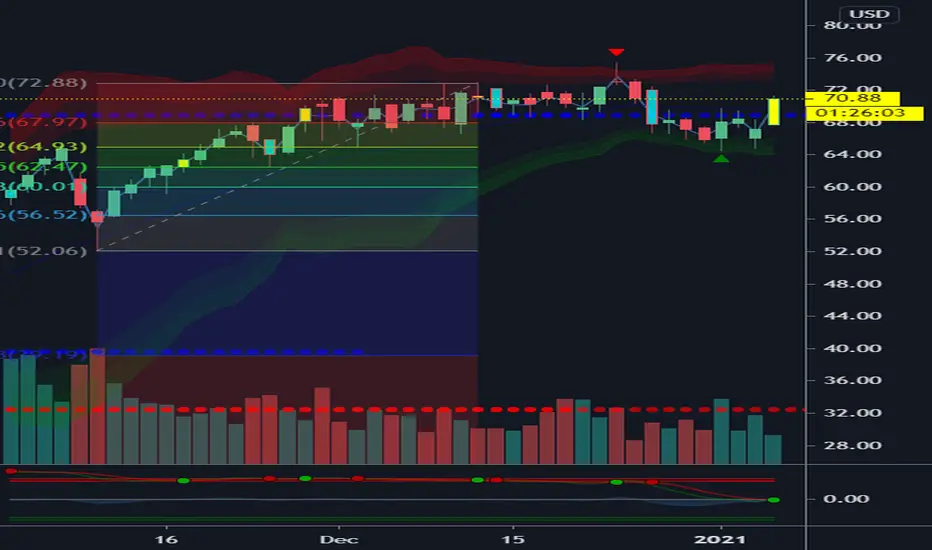Click the 64.00 price axis label

point(852,154)
